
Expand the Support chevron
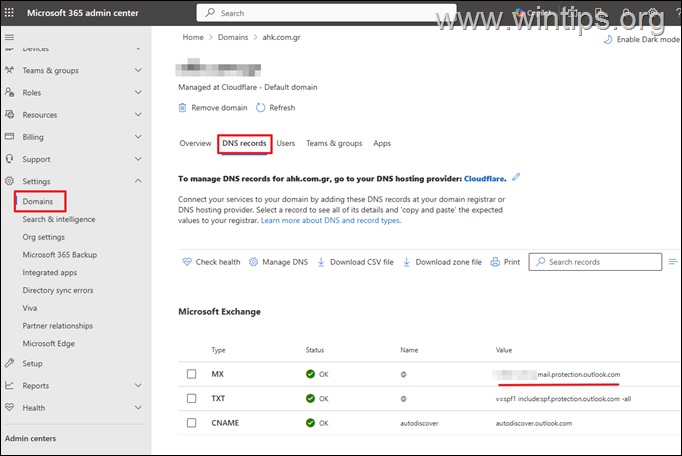tap(138, 159)
